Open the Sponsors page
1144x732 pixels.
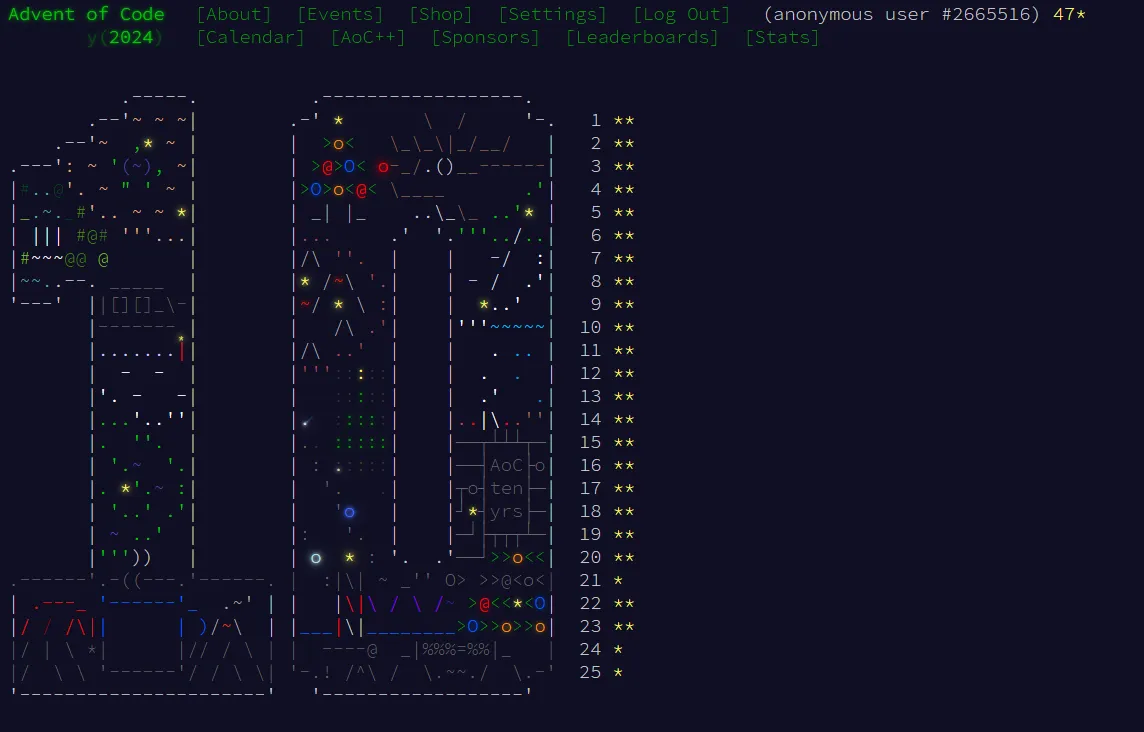point(486,37)
